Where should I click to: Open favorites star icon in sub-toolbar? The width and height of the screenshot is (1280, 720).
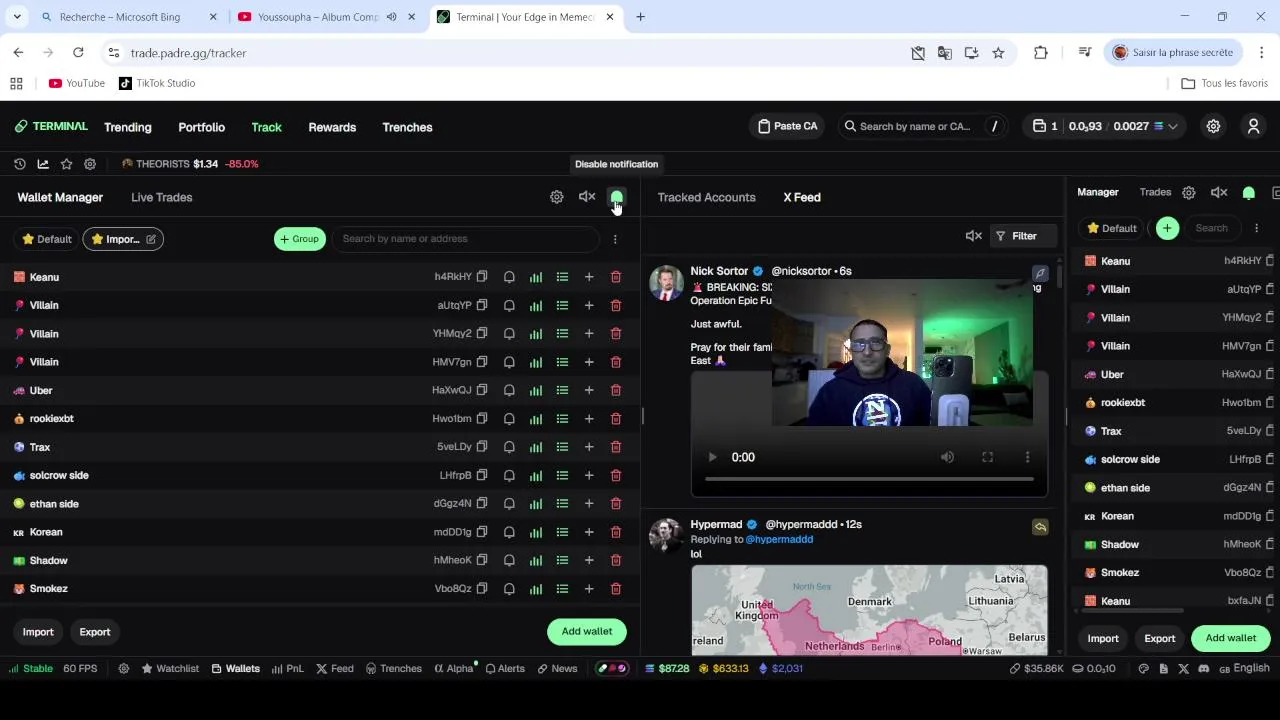66,164
